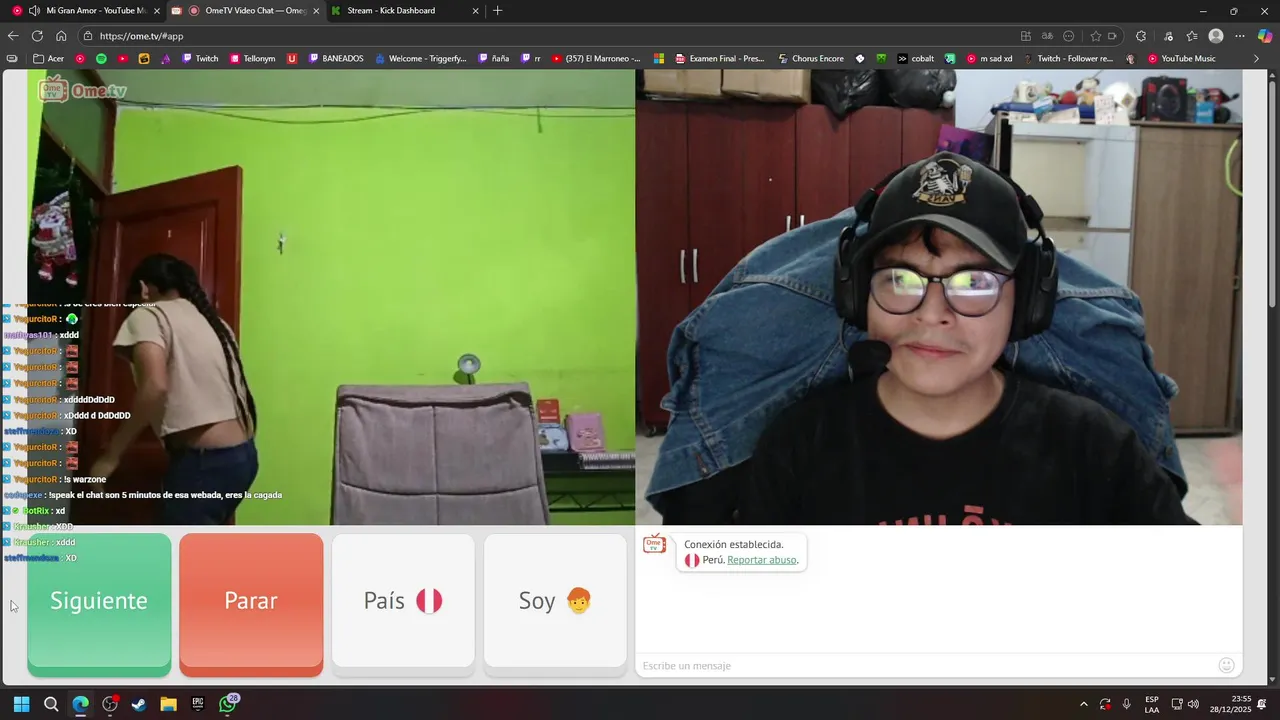Show more bookmarks overflow chevron

click(1257, 59)
